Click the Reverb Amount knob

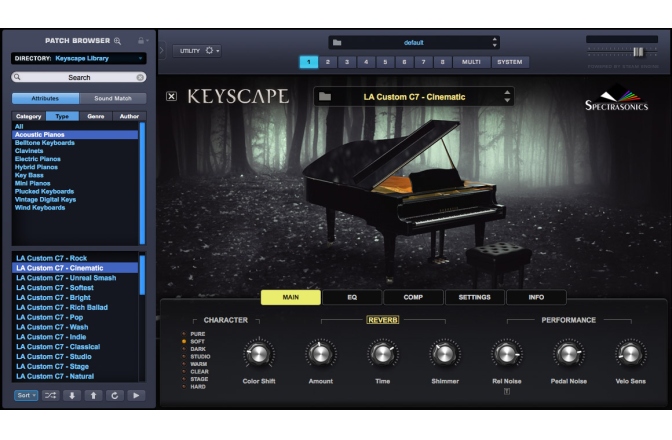[321, 353]
